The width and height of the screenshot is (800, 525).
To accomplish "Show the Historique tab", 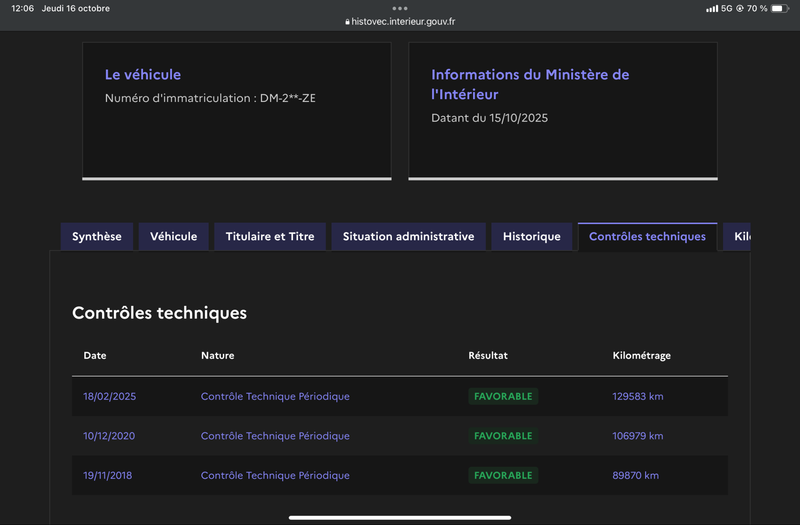I will click(532, 237).
